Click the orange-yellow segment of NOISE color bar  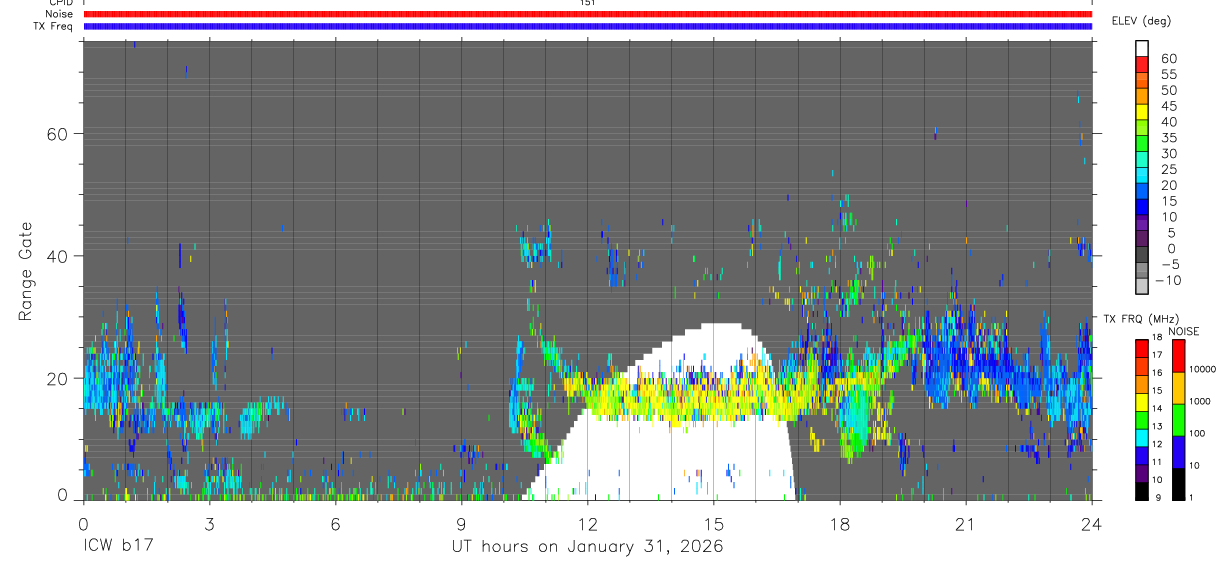tap(1178, 388)
